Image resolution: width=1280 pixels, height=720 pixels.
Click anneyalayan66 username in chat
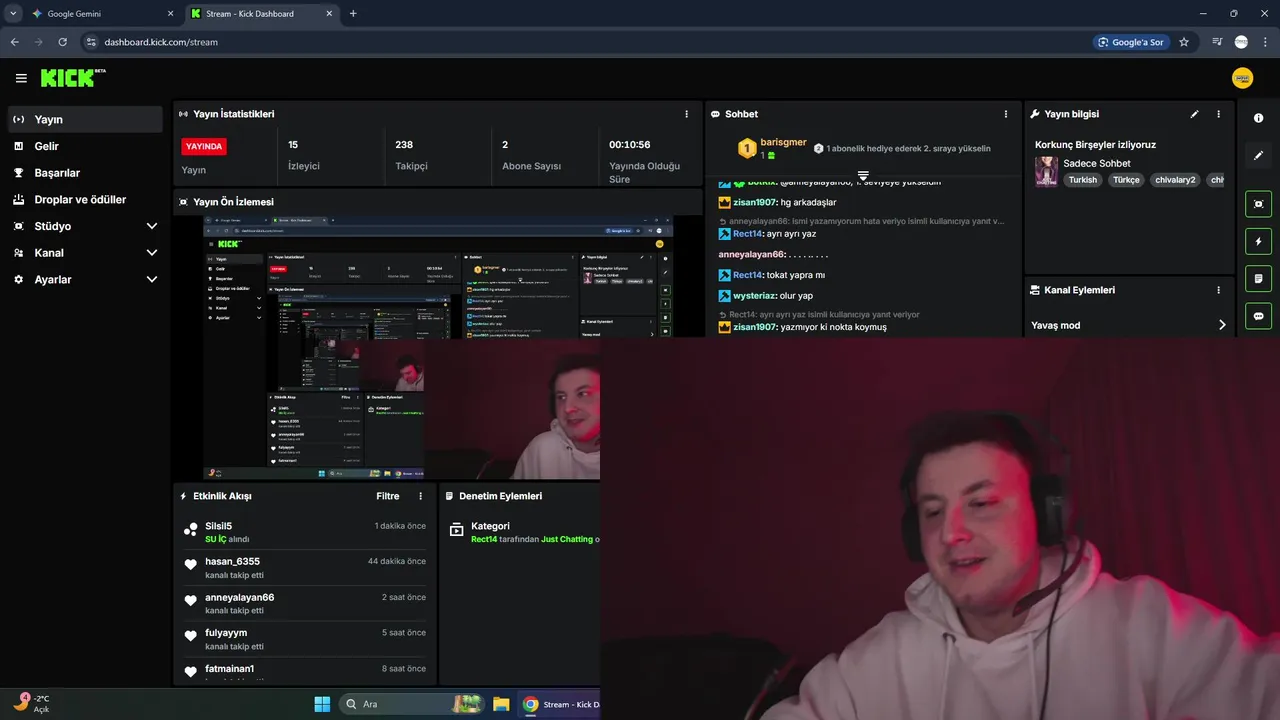click(x=751, y=255)
